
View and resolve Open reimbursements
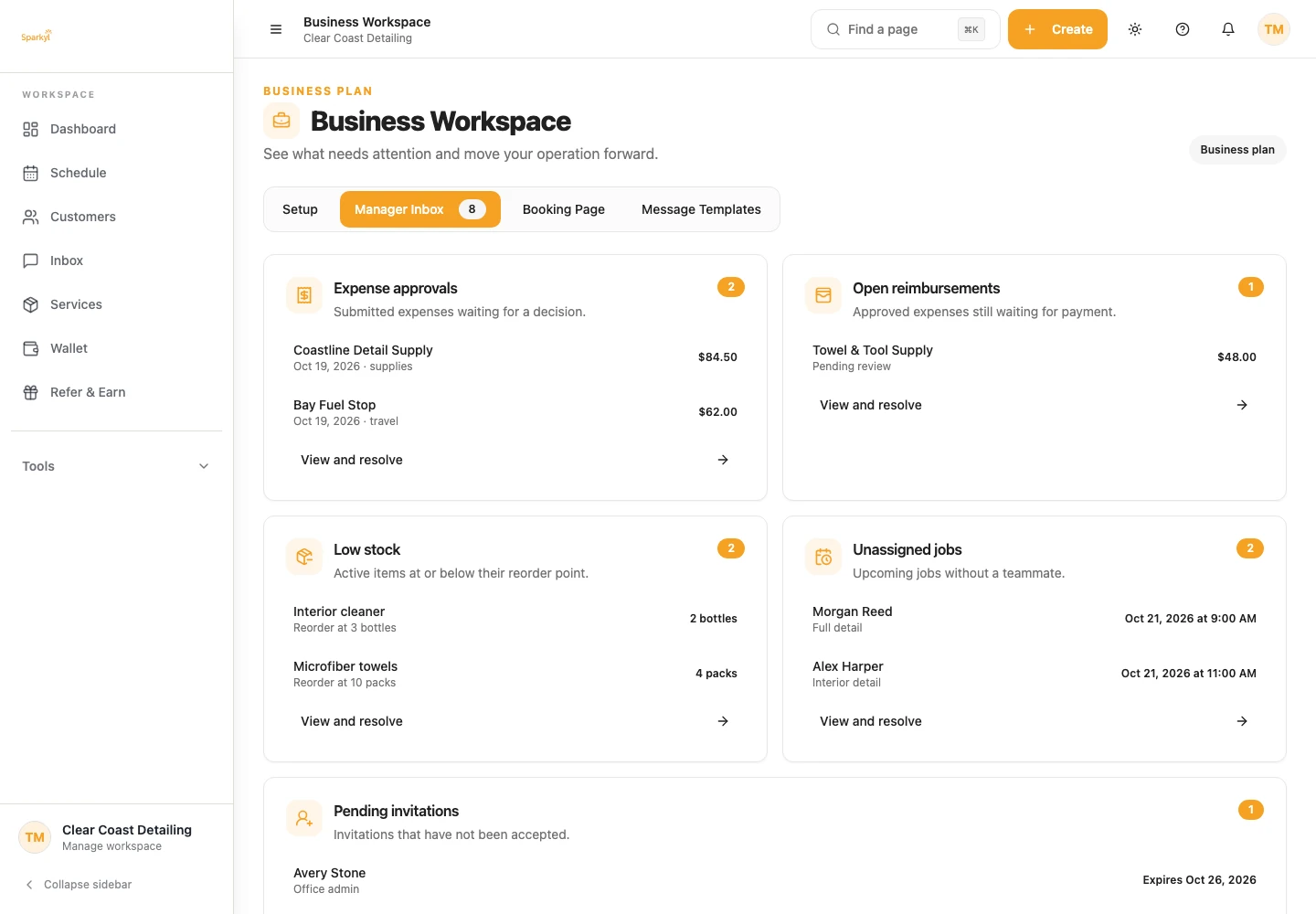(x=1035, y=405)
